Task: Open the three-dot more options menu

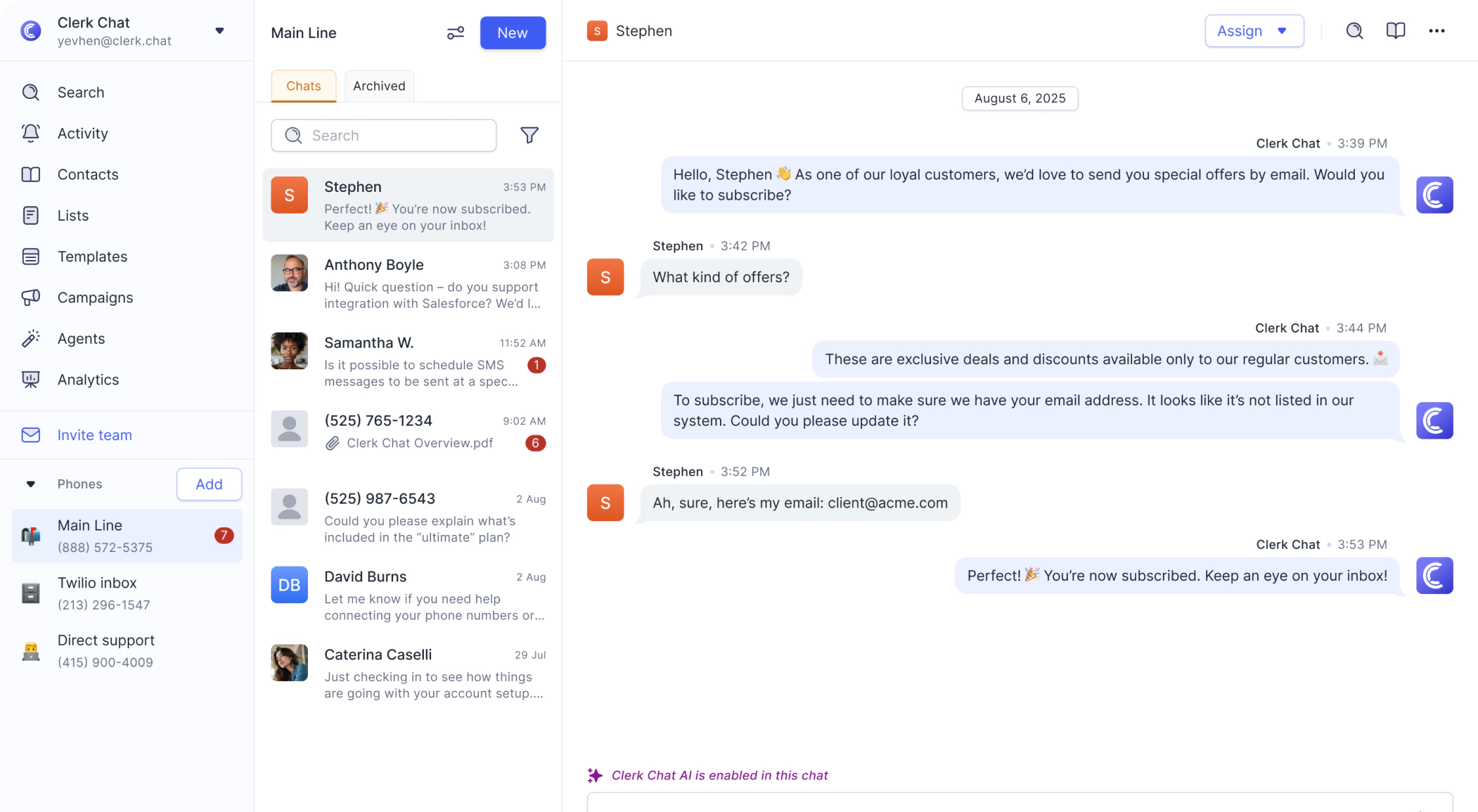Action: [x=1437, y=31]
